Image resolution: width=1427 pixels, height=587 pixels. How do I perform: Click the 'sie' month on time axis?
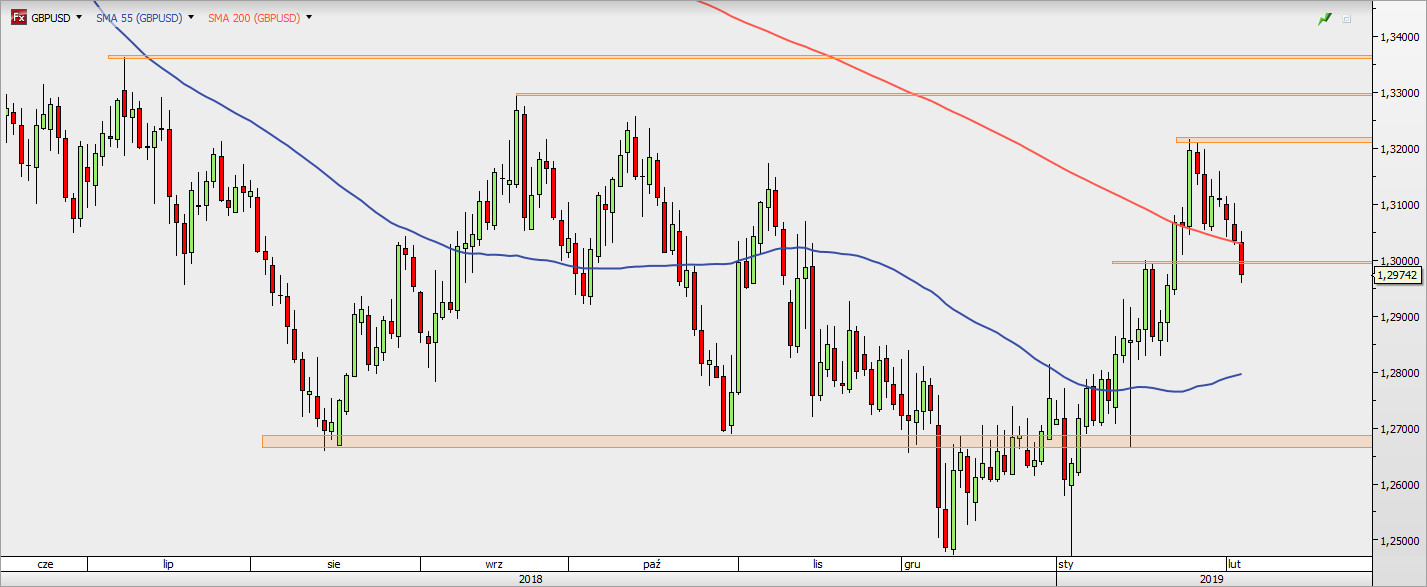tap(333, 564)
